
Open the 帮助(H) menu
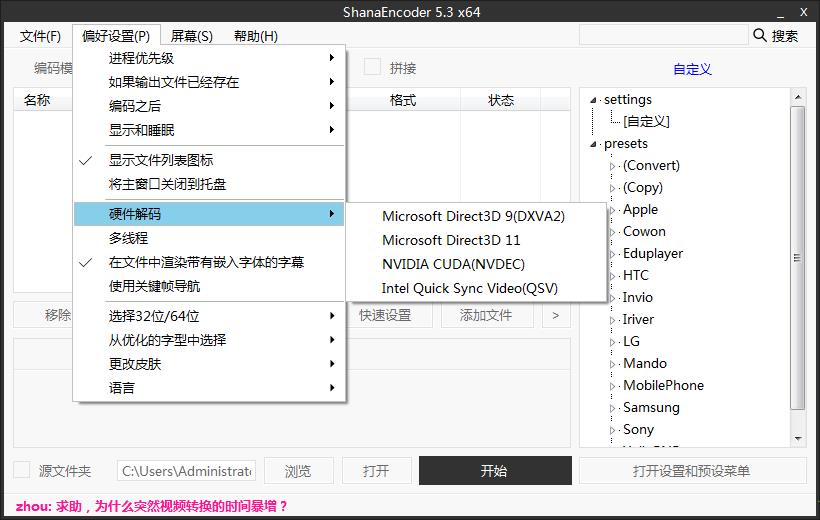[255, 36]
